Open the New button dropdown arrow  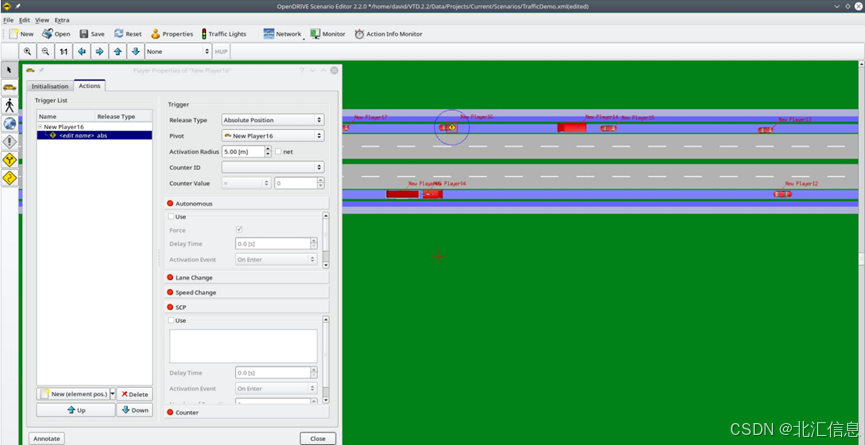click(x=113, y=394)
